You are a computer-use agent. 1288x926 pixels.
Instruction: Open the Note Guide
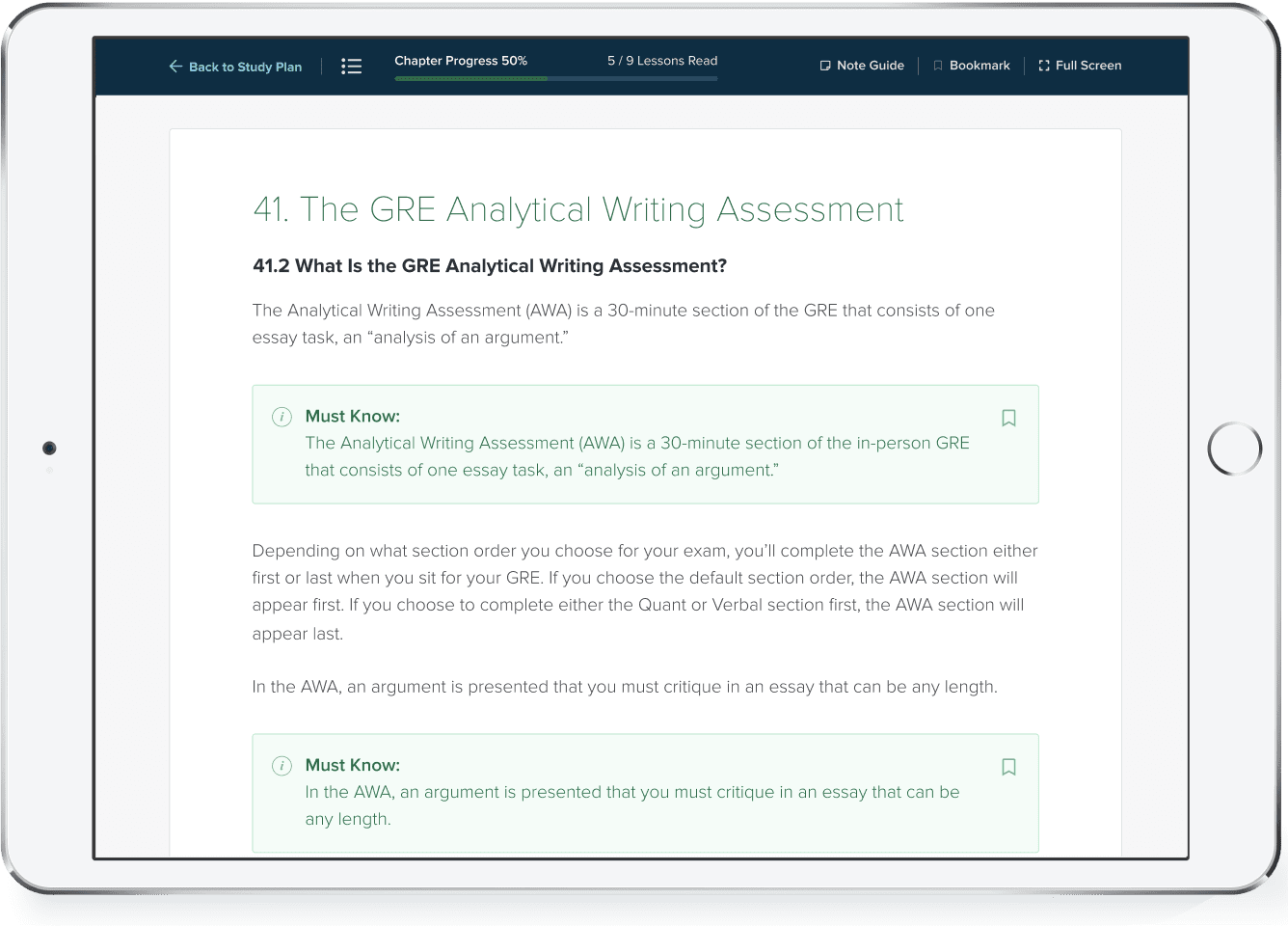coord(862,65)
